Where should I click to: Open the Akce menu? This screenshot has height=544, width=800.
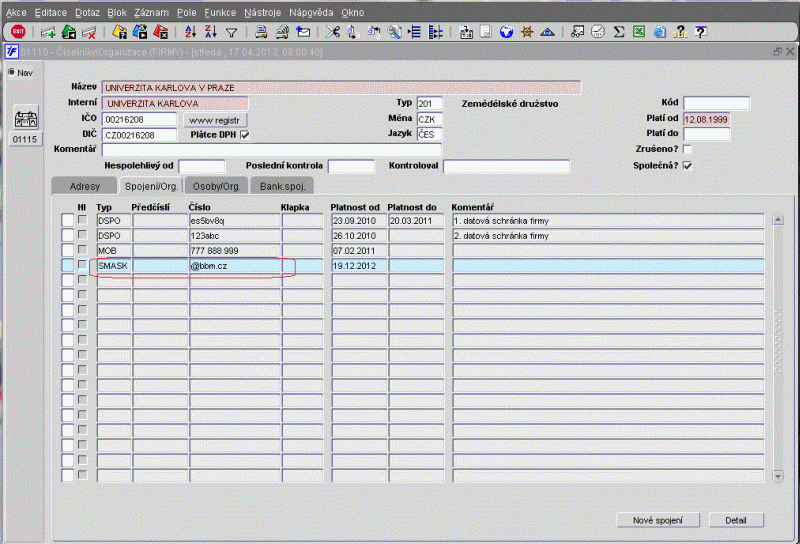coord(16,12)
